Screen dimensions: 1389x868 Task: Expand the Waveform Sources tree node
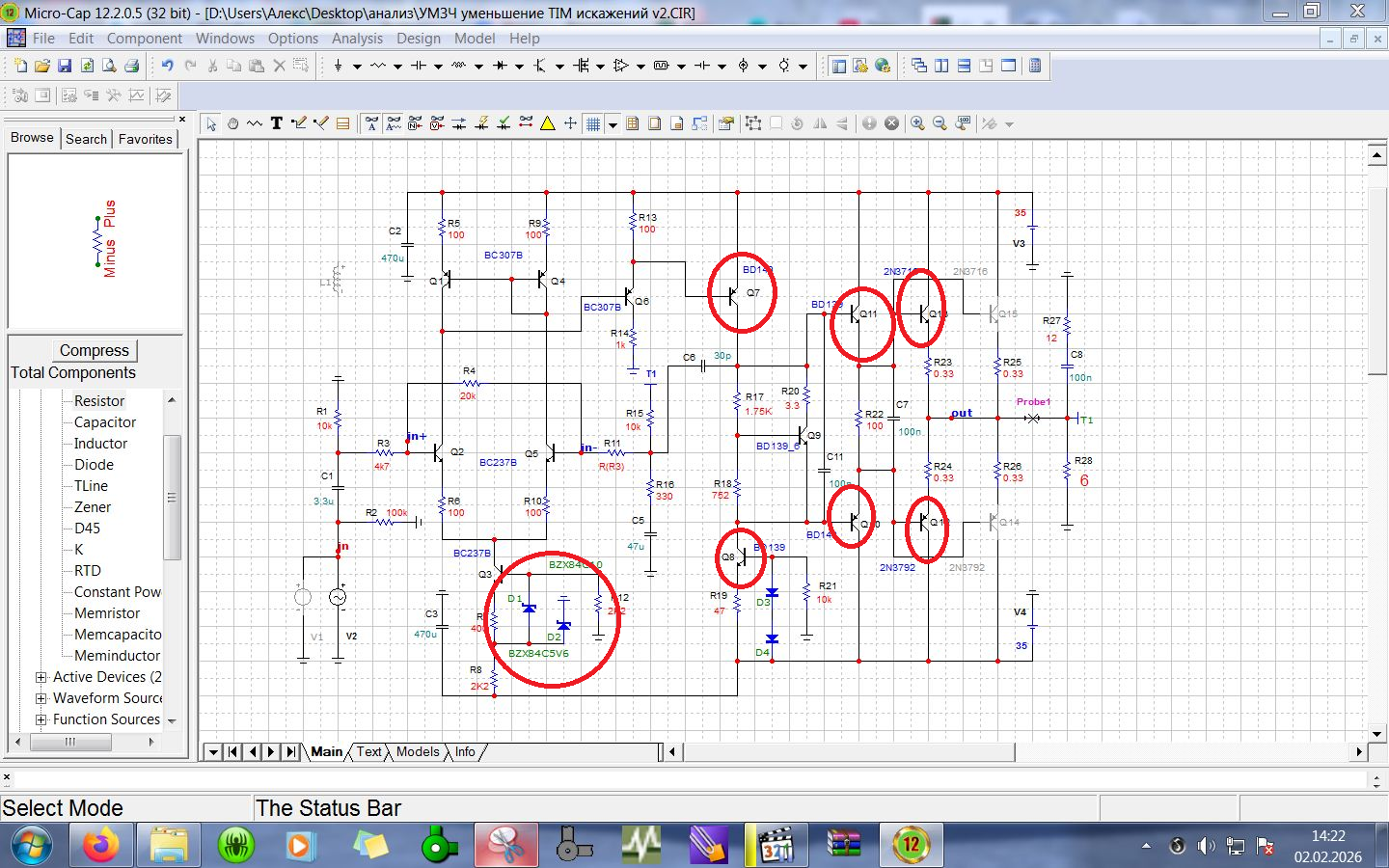pos(41,698)
